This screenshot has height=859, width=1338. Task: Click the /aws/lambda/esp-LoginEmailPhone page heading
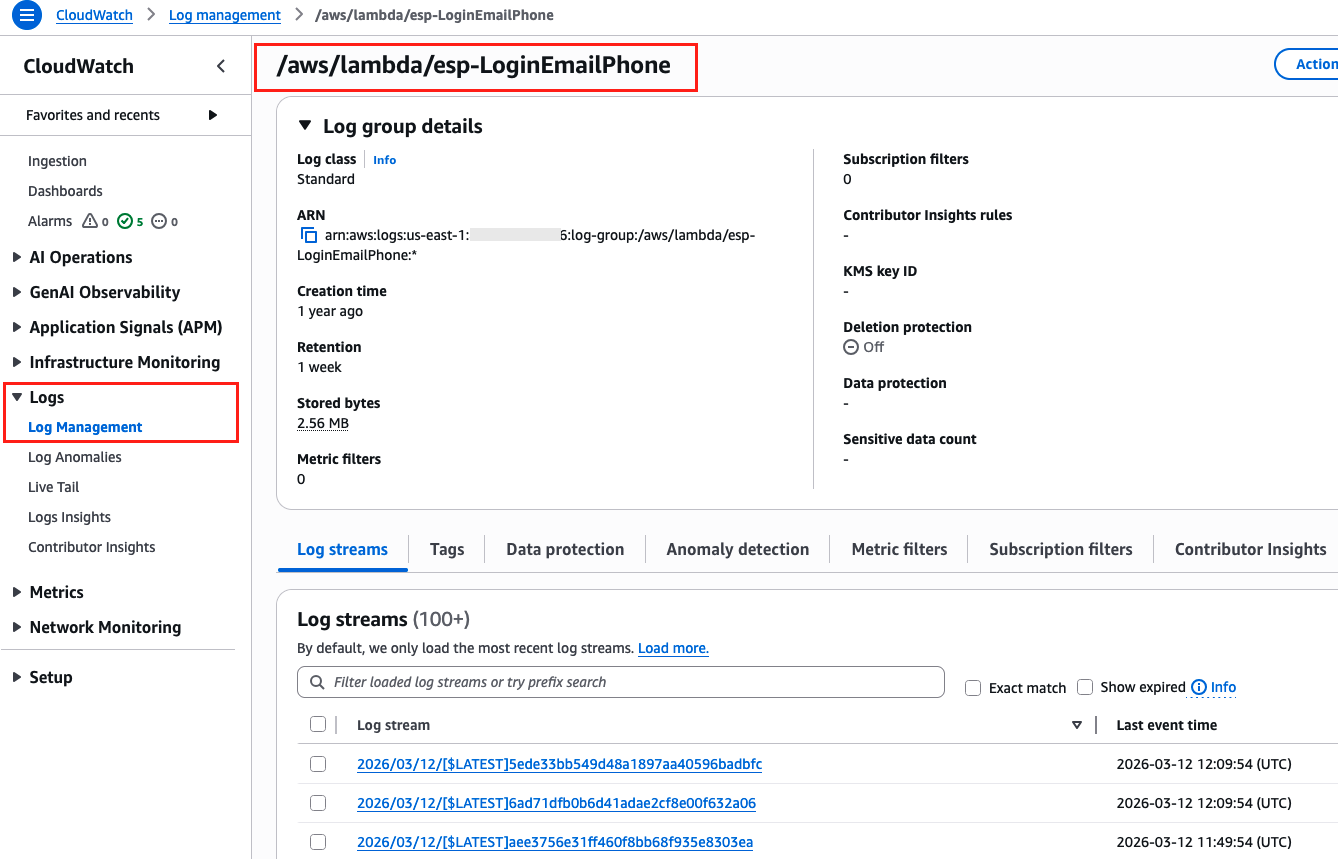point(474,65)
